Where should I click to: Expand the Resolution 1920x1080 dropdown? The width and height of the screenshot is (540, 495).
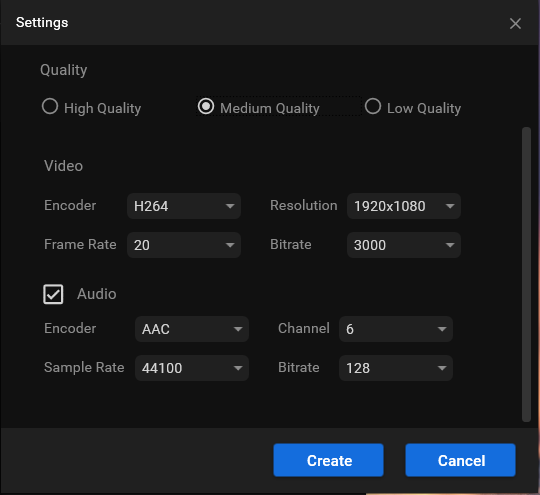point(404,206)
